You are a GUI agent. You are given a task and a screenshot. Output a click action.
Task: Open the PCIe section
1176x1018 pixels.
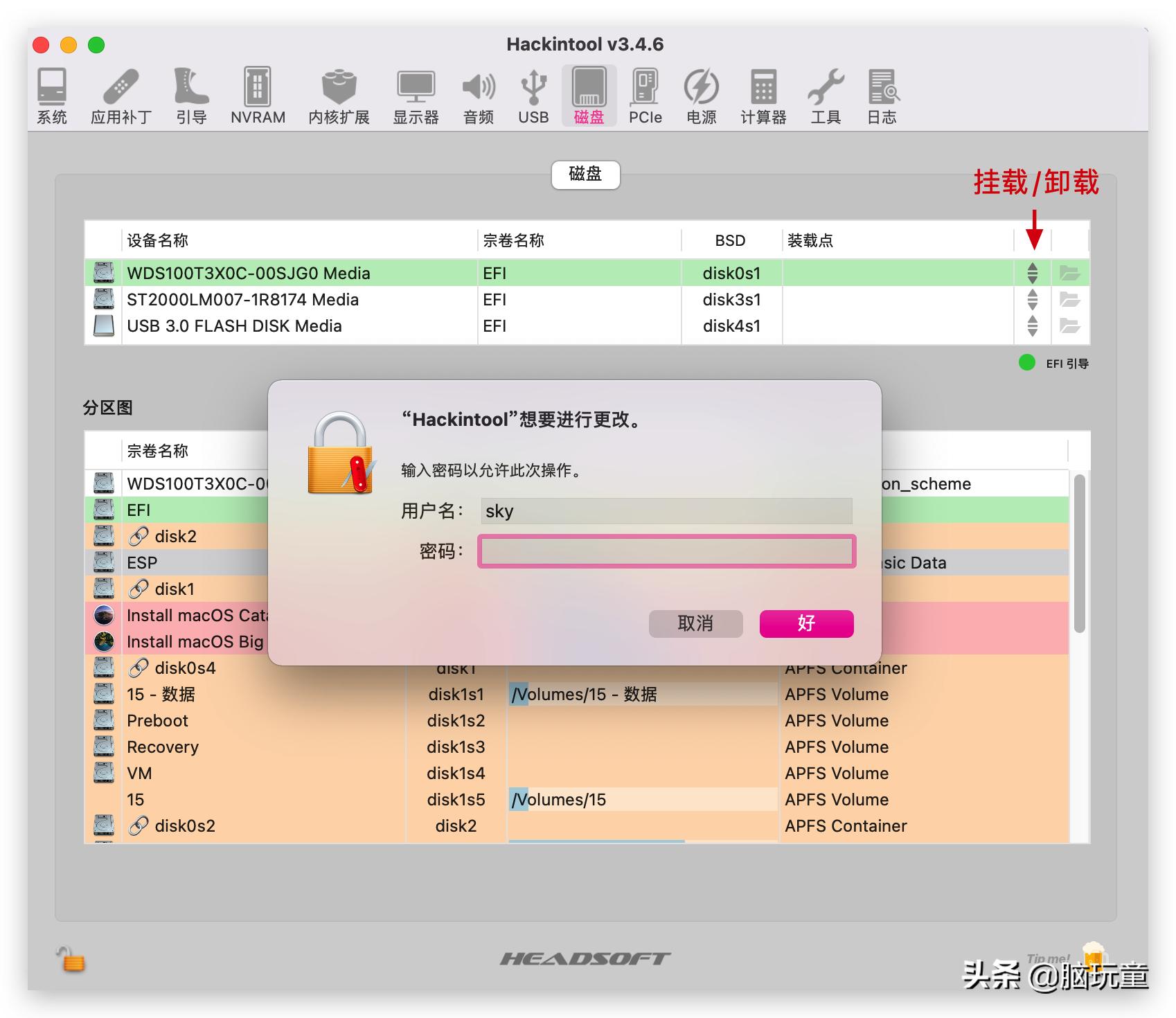(x=645, y=96)
